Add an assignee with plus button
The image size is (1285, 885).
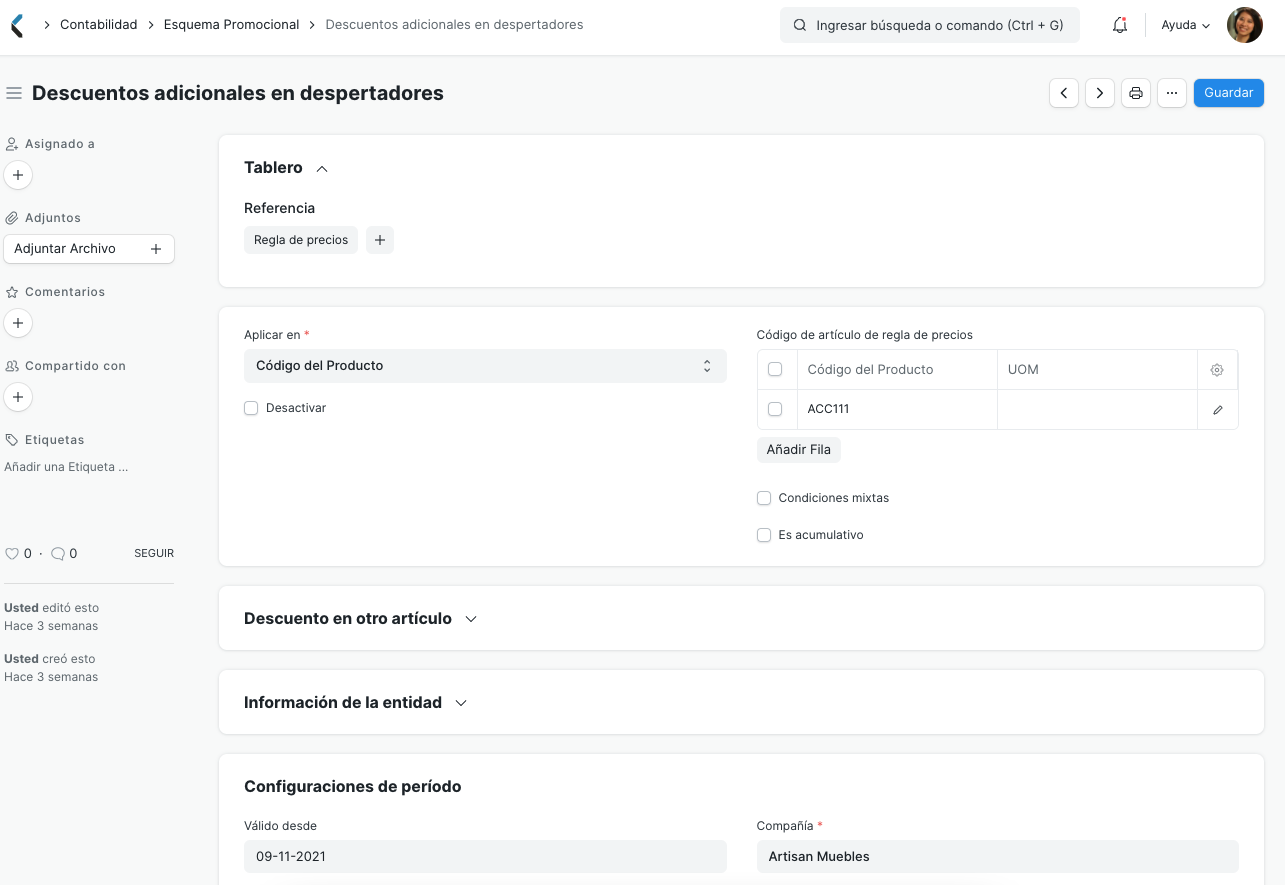[x=18, y=175]
